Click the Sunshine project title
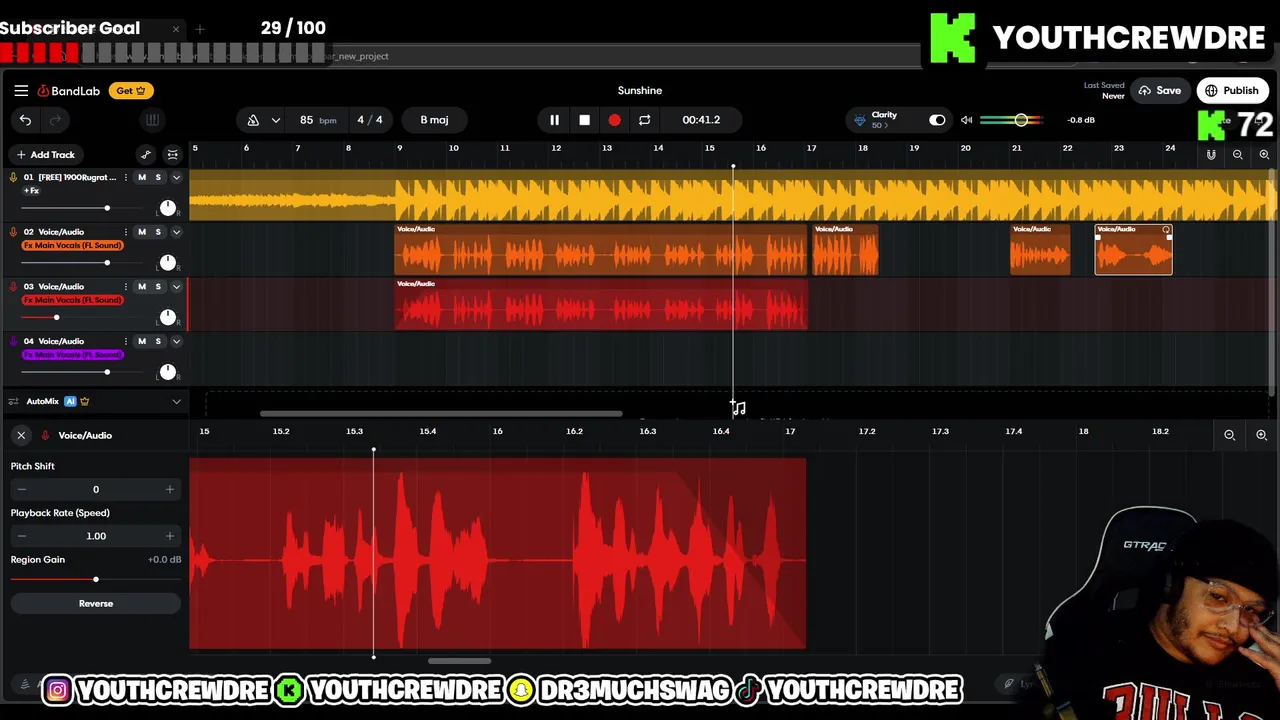 tap(640, 91)
